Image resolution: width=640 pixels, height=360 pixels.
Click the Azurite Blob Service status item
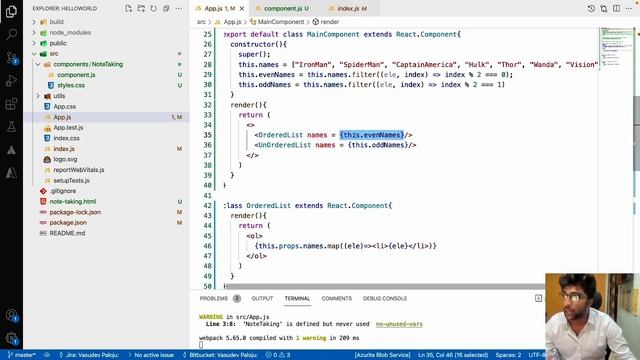[382, 355]
